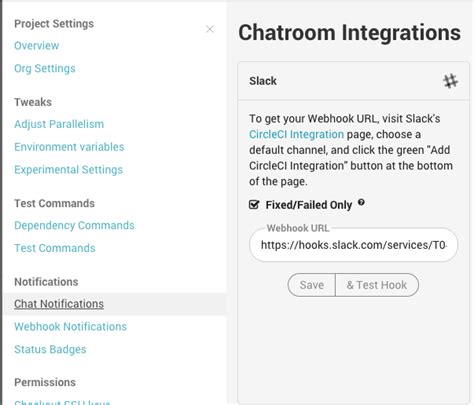Click the Slack hash logo icon
The image size is (474, 405).
pos(450,81)
